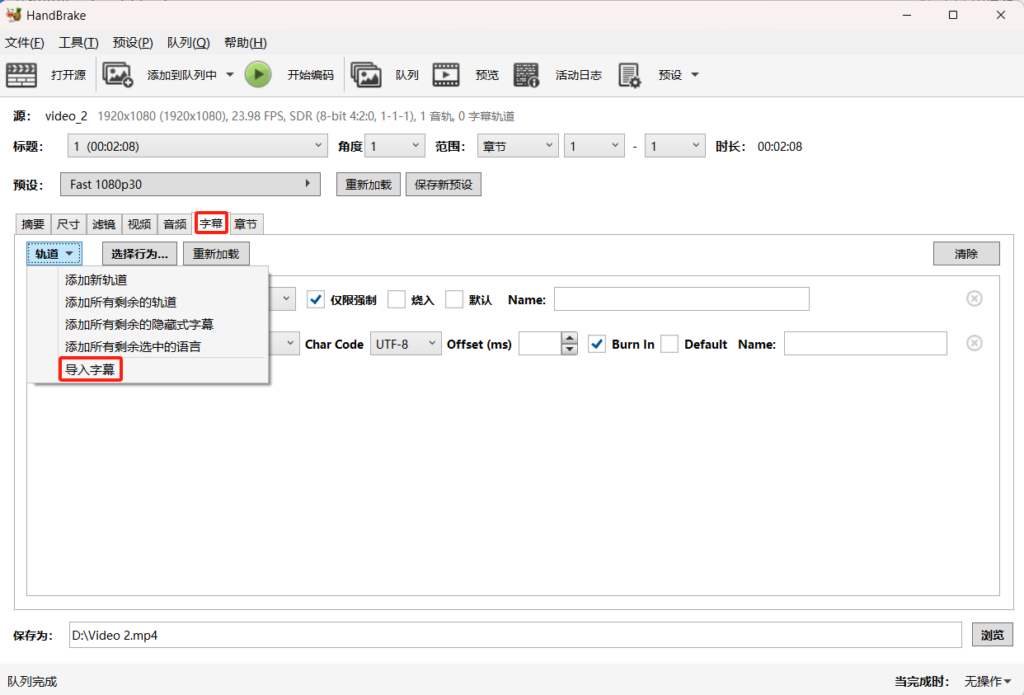1024x695 pixels.
Task: Click the 浏览 browse button
Action: [x=992, y=635]
